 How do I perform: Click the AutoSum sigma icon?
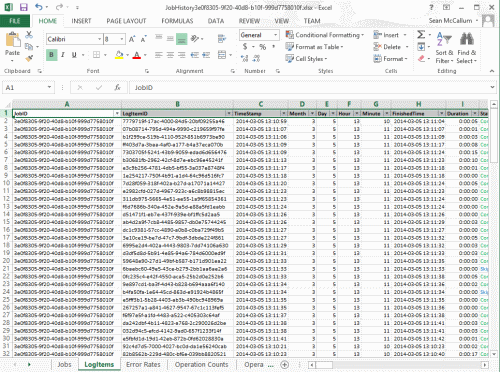pyautogui.click(x=421, y=35)
